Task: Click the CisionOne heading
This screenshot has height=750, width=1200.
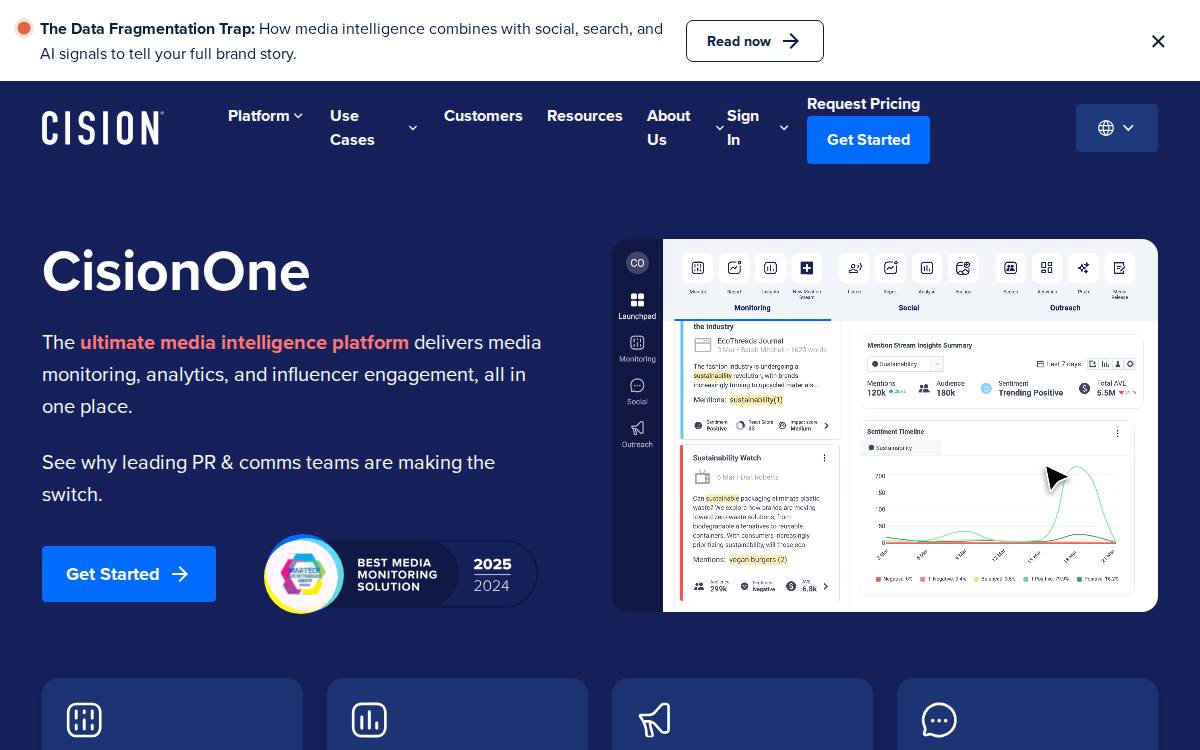Action: click(x=176, y=271)
